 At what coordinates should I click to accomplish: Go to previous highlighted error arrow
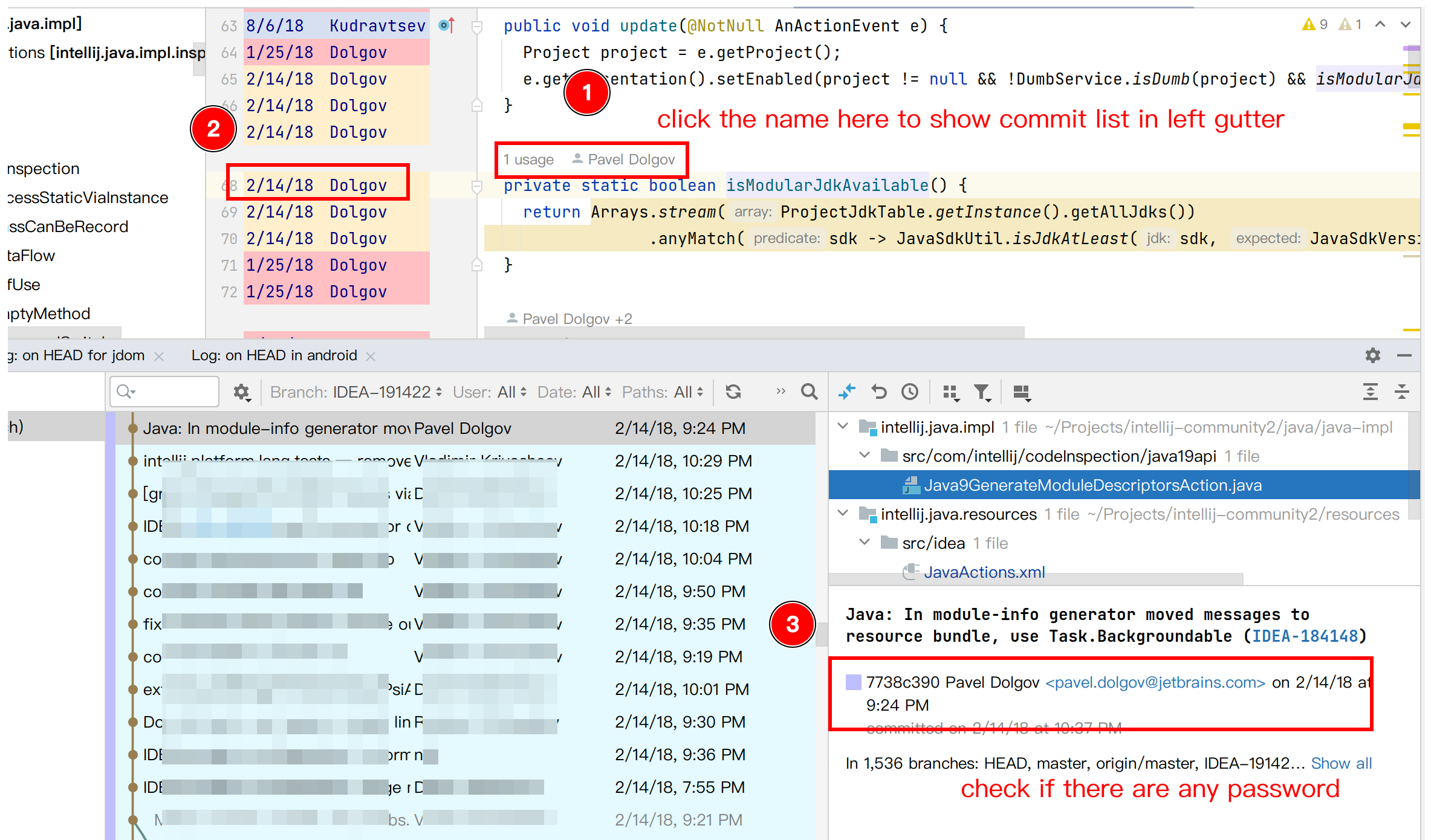1380,24
